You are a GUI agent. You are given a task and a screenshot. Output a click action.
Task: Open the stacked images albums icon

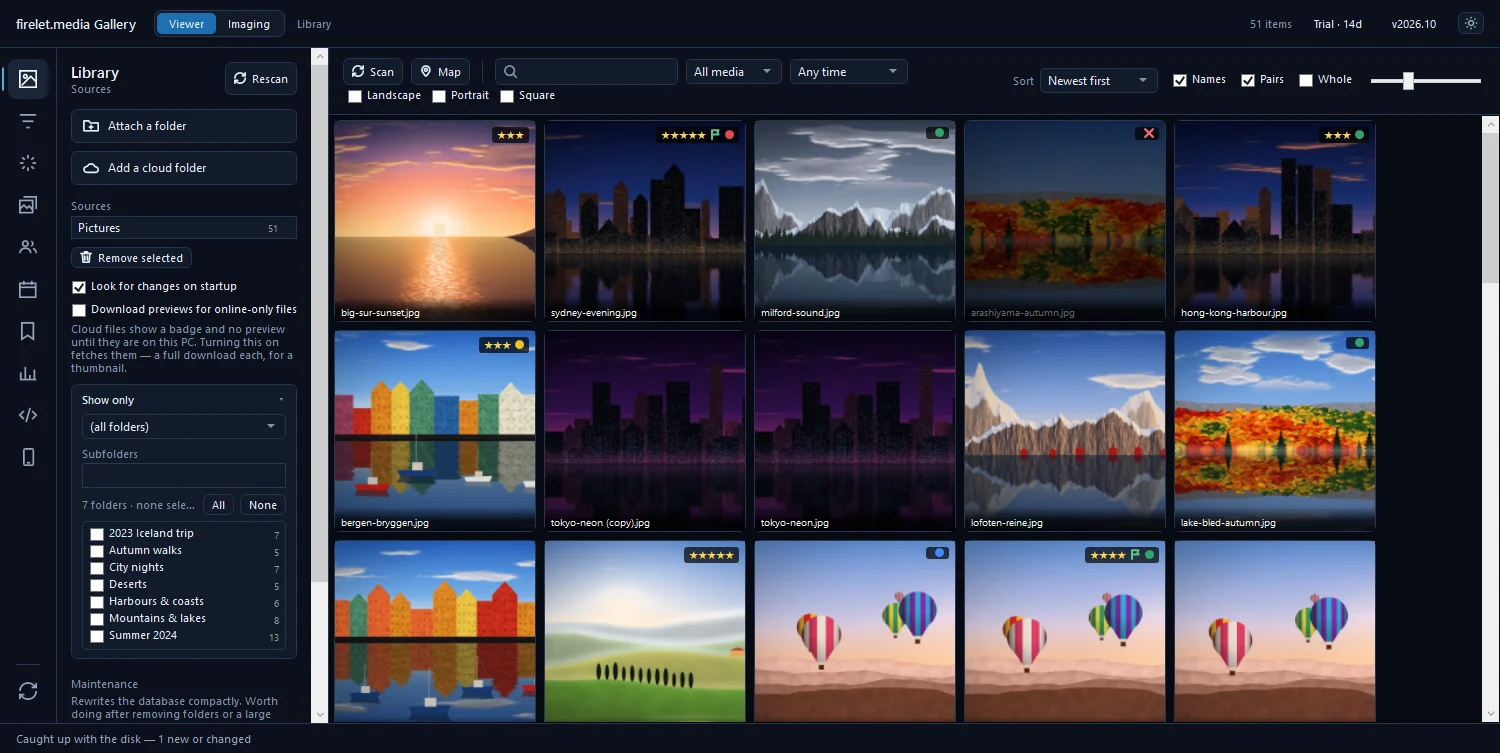click(28, 205)
